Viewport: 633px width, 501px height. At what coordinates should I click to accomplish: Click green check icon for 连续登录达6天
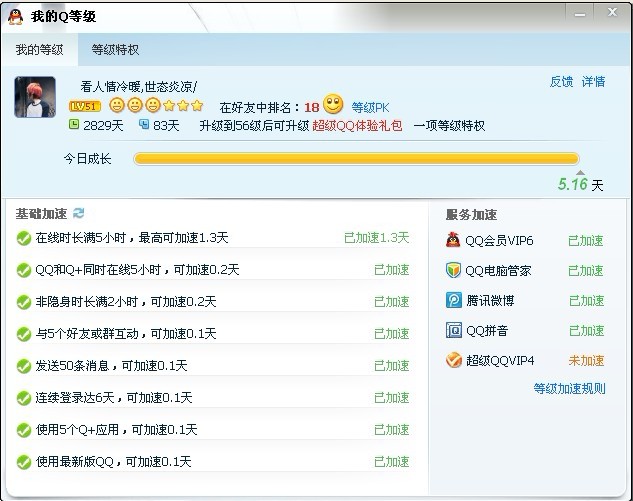[24, 398]
